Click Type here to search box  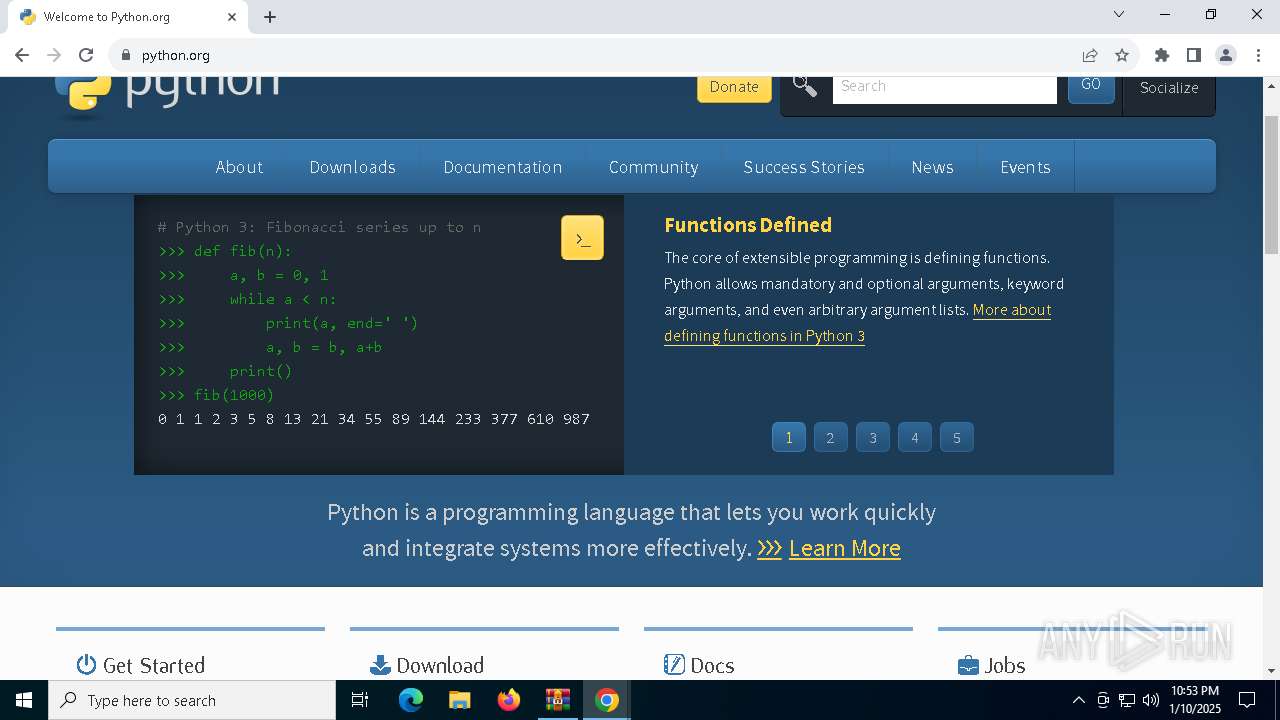tap(192, 700)
